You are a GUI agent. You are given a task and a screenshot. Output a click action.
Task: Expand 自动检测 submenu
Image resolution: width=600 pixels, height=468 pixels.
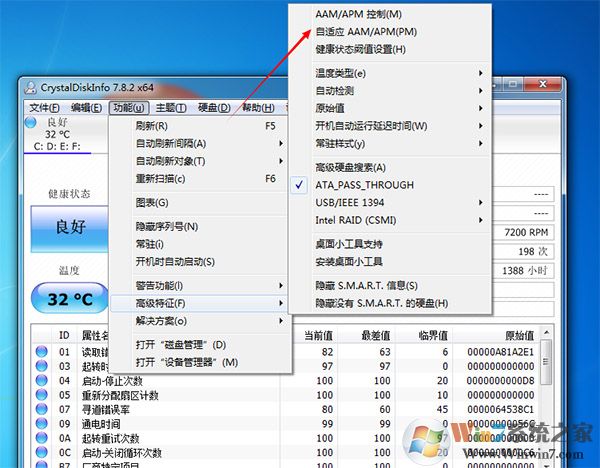click(390, 91)
